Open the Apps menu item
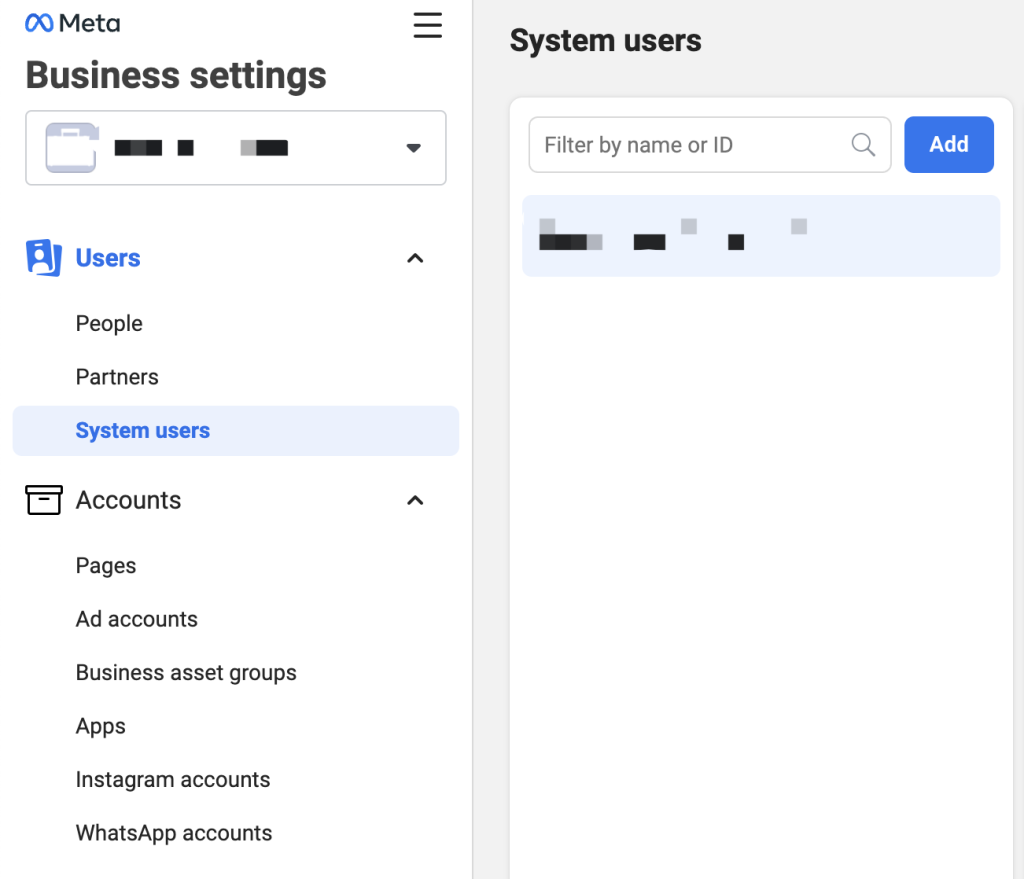The height and width of the screenshot is (879, 1024). tap(101, 726)
